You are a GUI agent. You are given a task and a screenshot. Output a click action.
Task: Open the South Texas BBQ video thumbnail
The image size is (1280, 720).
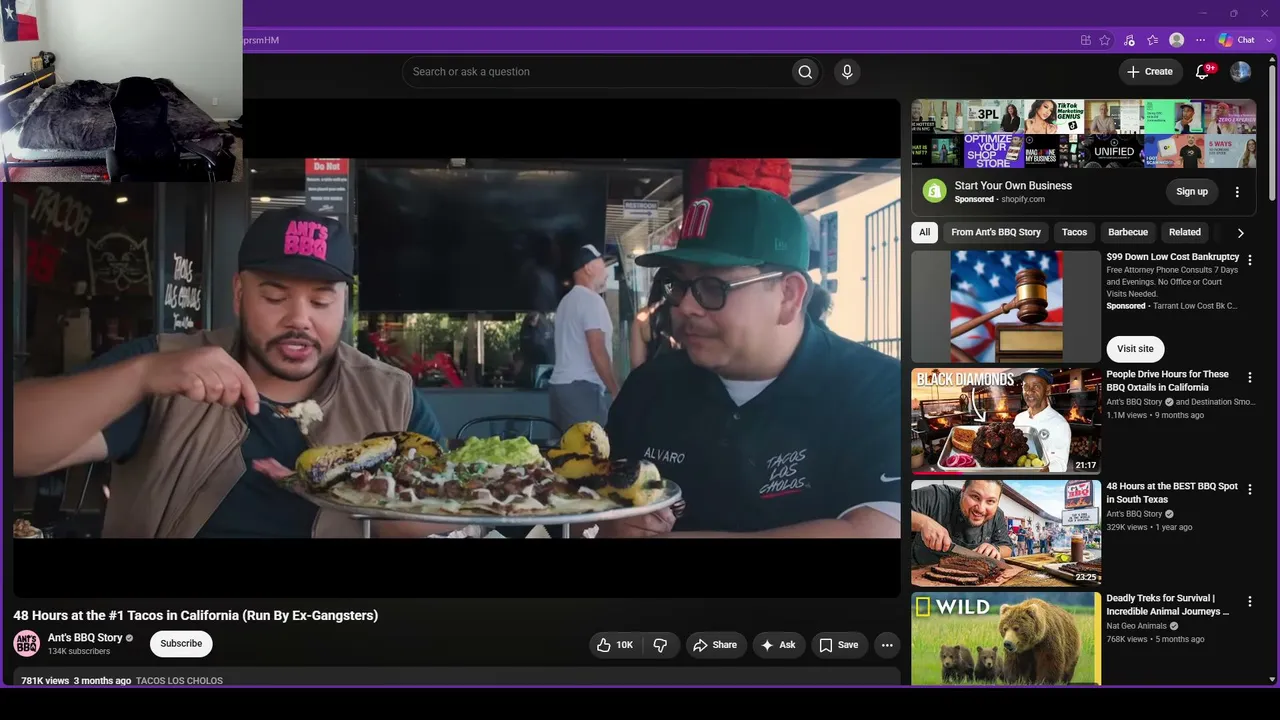(x=1006, y=533)
